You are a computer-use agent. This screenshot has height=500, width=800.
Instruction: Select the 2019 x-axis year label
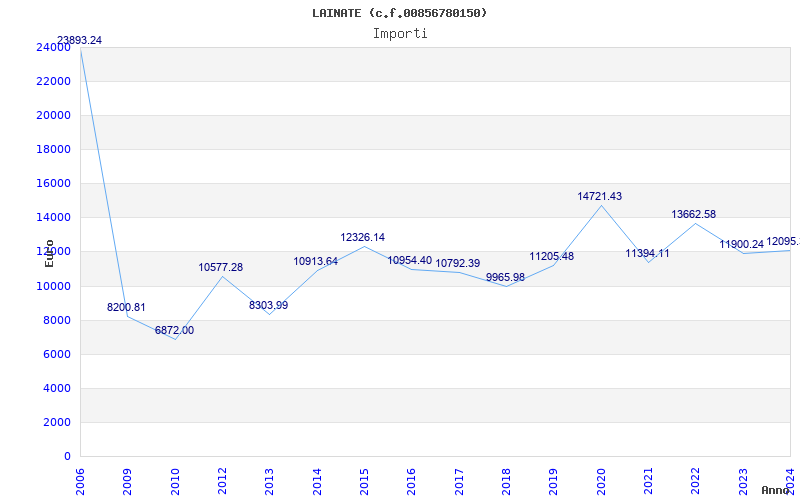click(554, 482)
